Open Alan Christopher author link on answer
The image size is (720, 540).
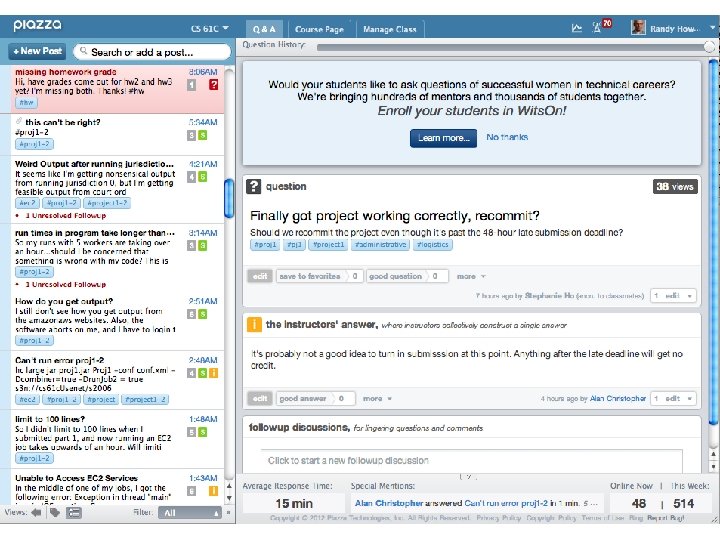click(618, 399)
